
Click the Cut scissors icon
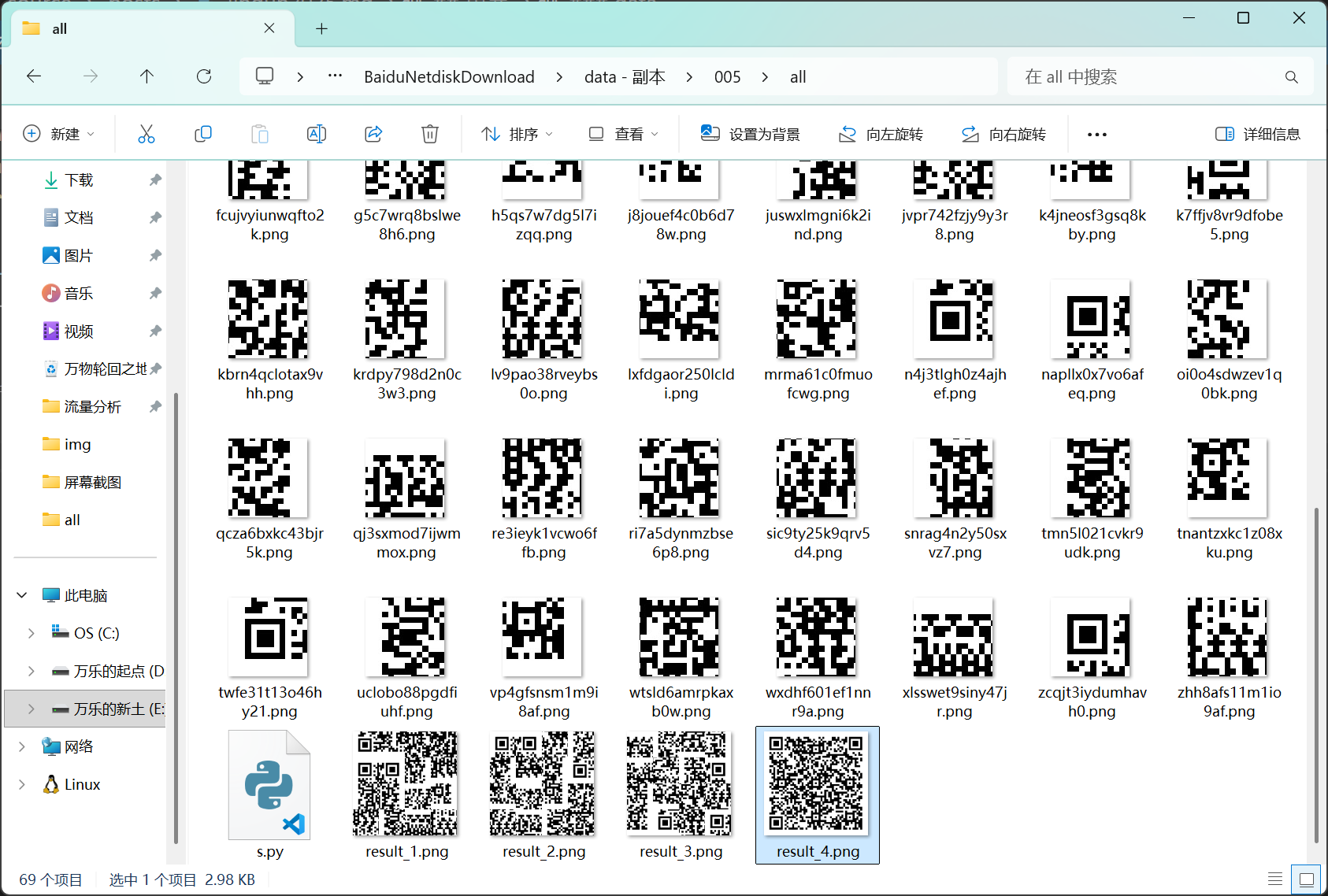(x=147, y=134)
